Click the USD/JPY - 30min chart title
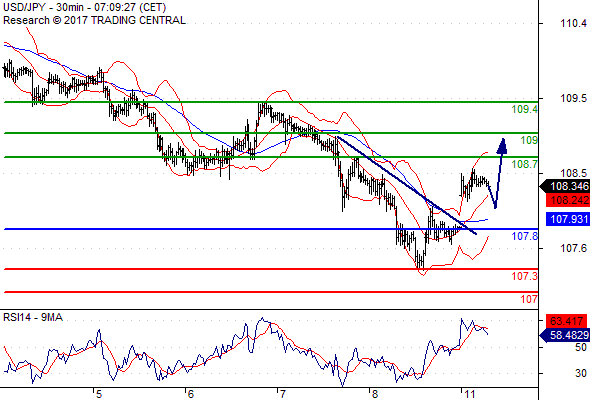Screen dimensions: 590x400 84,7
